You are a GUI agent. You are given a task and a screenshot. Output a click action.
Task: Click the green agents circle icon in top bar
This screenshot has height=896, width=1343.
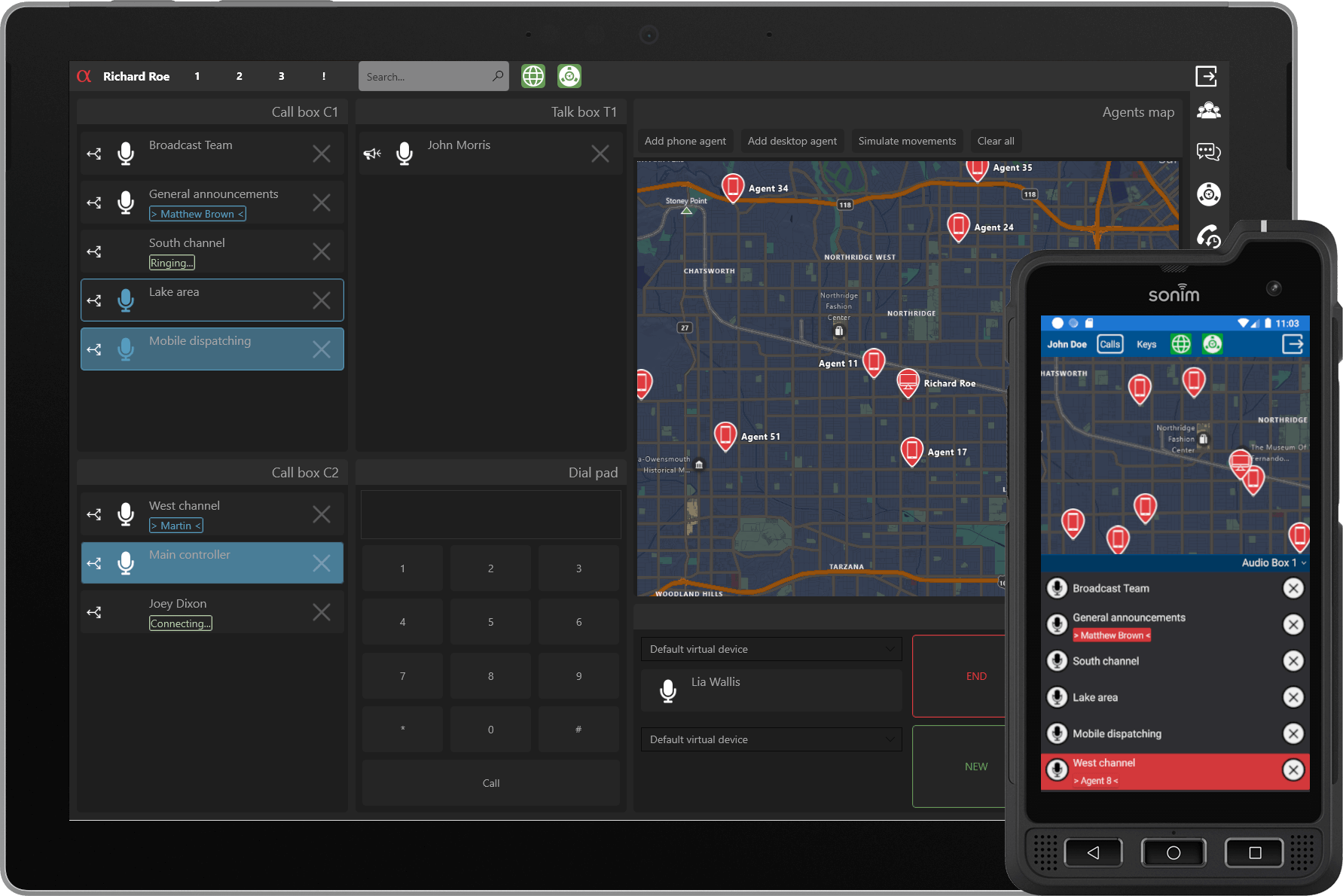(x=569, y=76)
